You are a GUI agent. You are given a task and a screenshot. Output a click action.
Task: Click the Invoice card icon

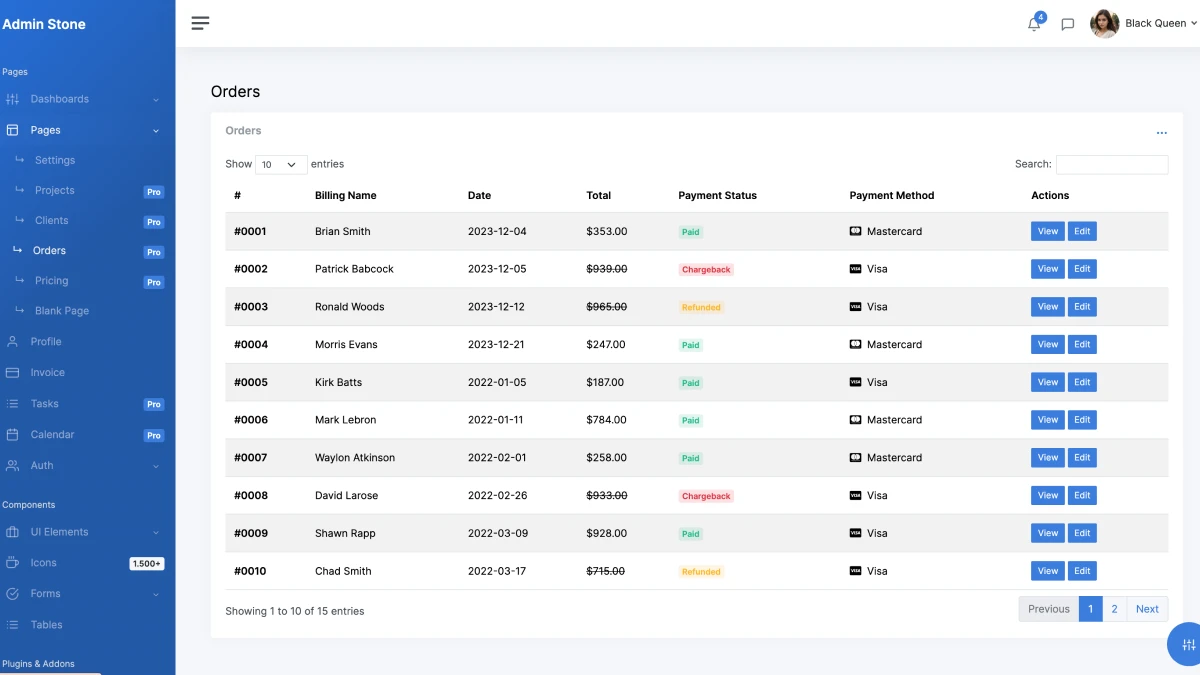[12, 372]
